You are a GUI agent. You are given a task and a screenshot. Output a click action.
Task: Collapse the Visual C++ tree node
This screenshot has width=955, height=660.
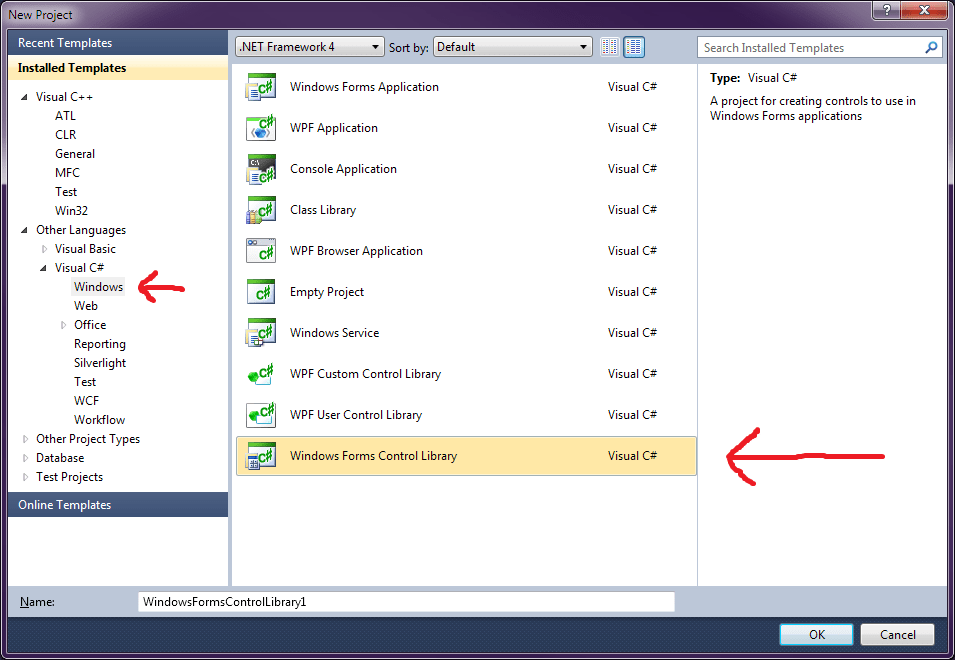tap(24, 97)
